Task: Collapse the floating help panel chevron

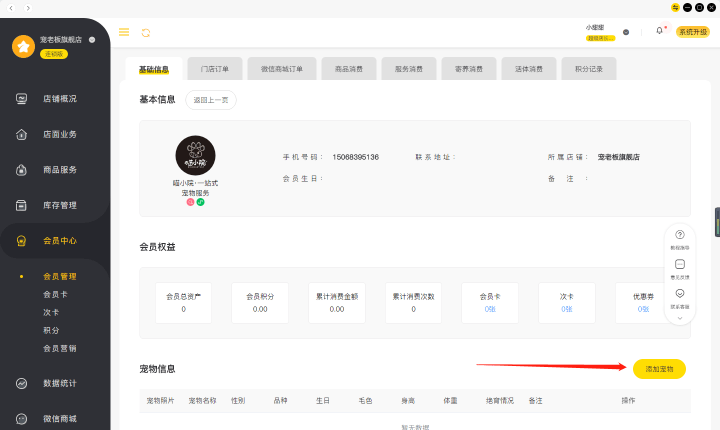Action: pos(680,318)
